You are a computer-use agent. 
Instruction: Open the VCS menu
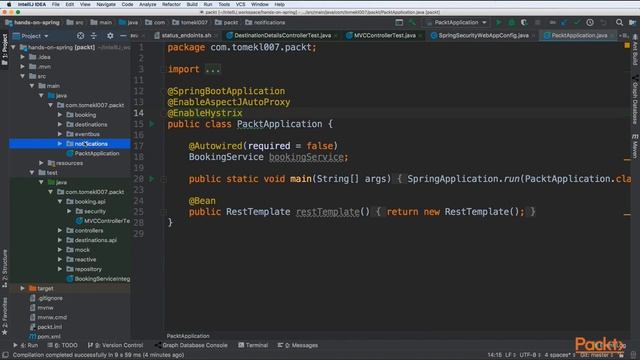pos(240,4)
